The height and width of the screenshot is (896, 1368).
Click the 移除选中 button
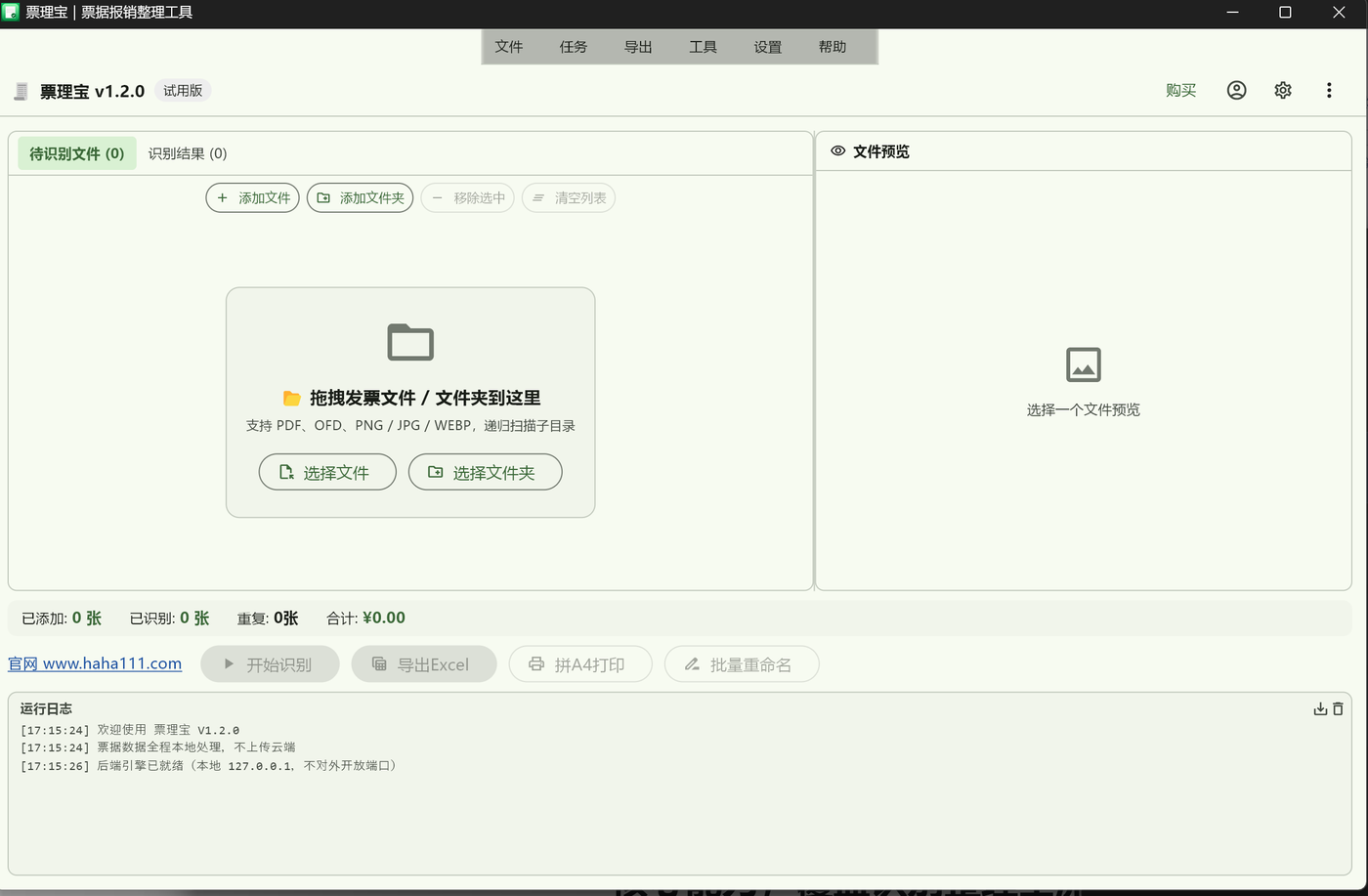click(468, 198)
